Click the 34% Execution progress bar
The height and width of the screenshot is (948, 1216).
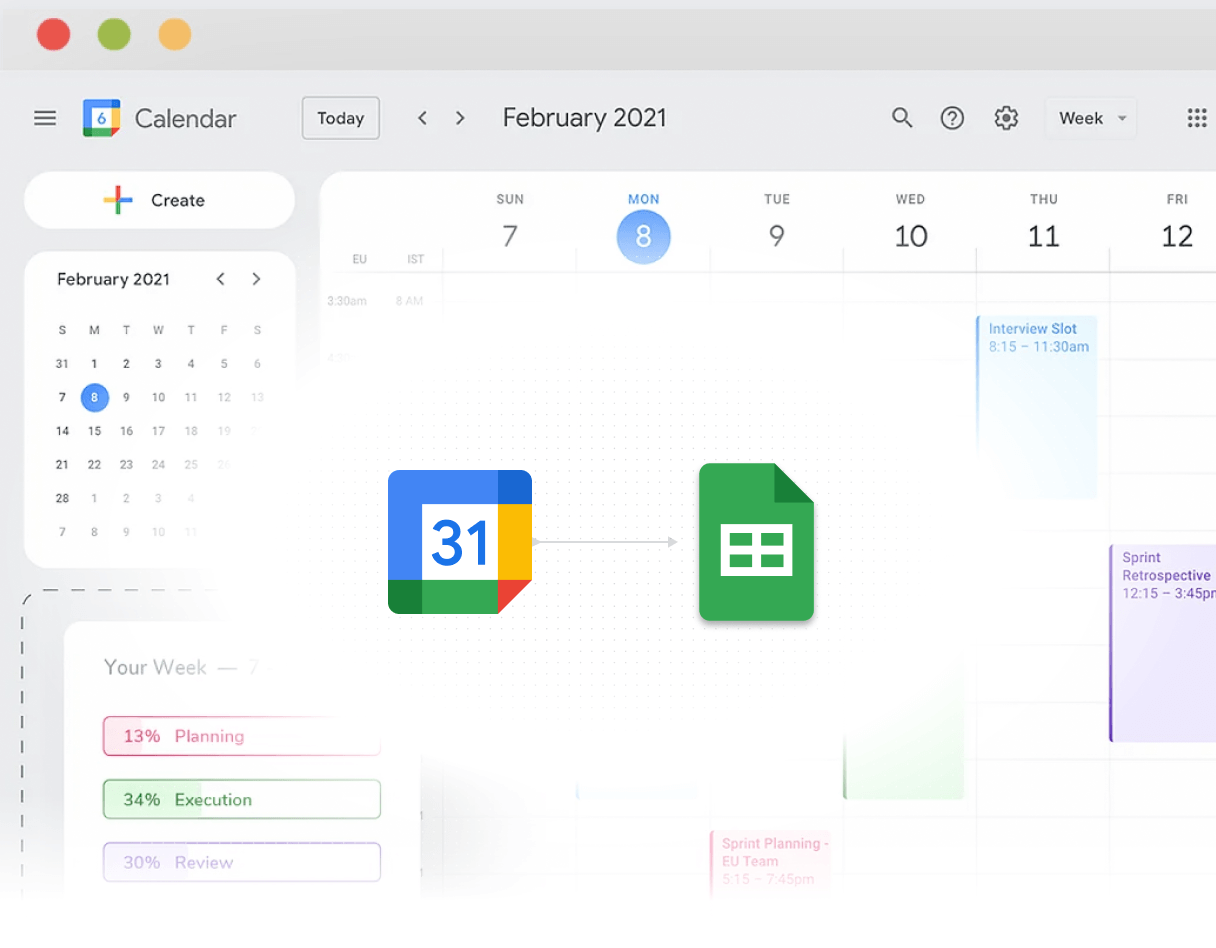coord(241,799)
